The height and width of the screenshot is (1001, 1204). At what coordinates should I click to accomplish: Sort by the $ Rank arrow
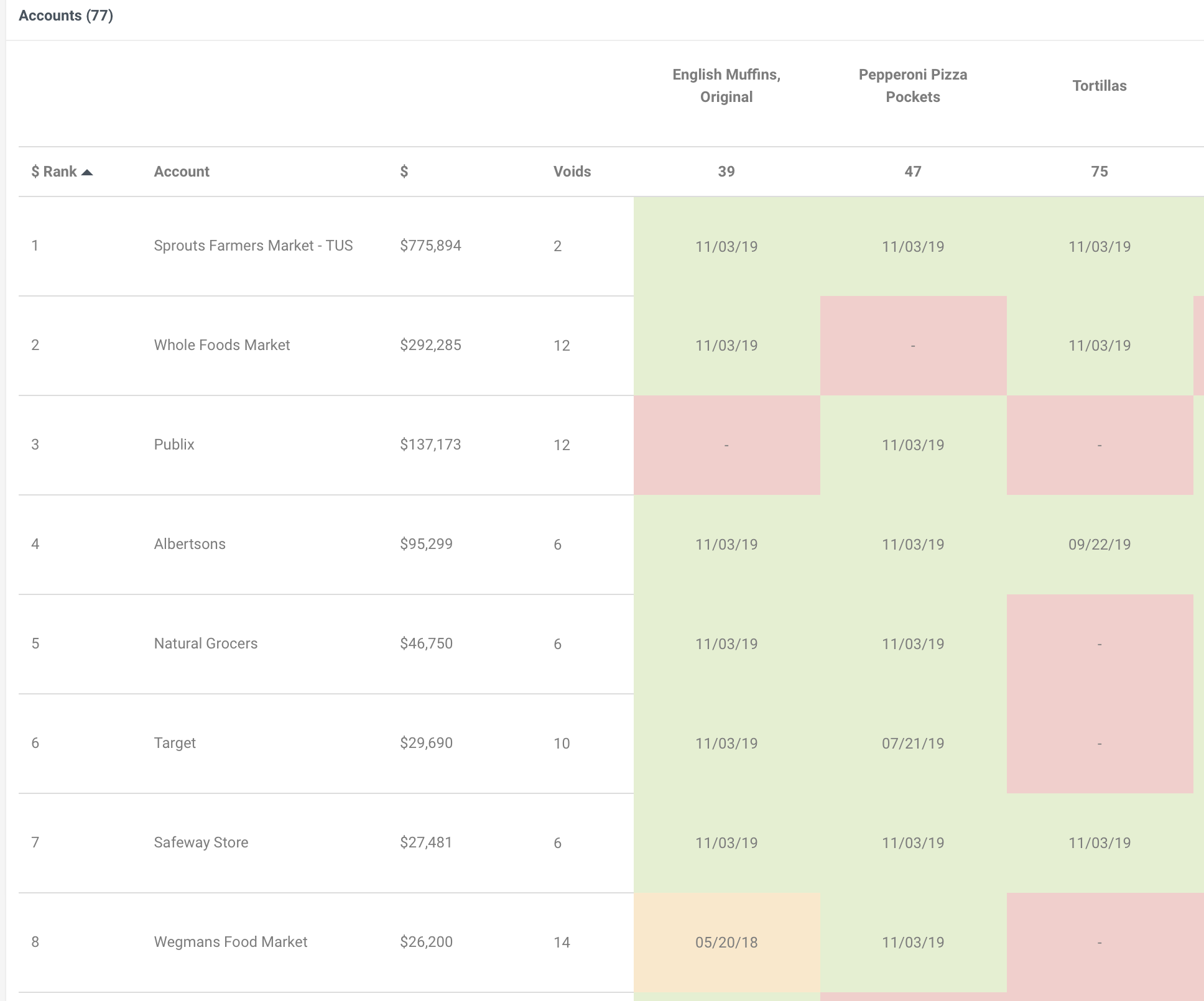87,172
